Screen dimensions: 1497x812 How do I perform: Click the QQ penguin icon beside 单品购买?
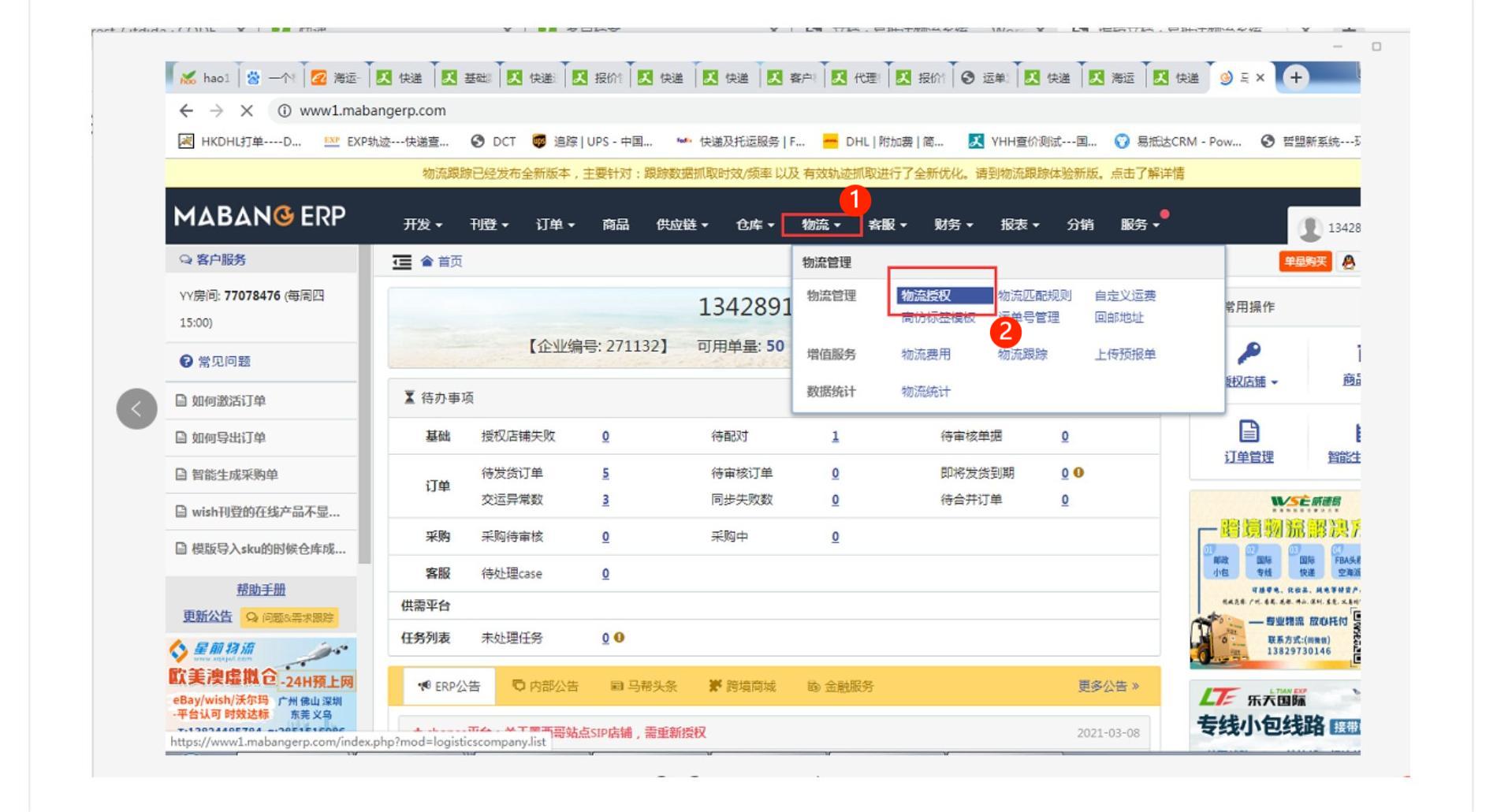click(x=1349, y=263)
